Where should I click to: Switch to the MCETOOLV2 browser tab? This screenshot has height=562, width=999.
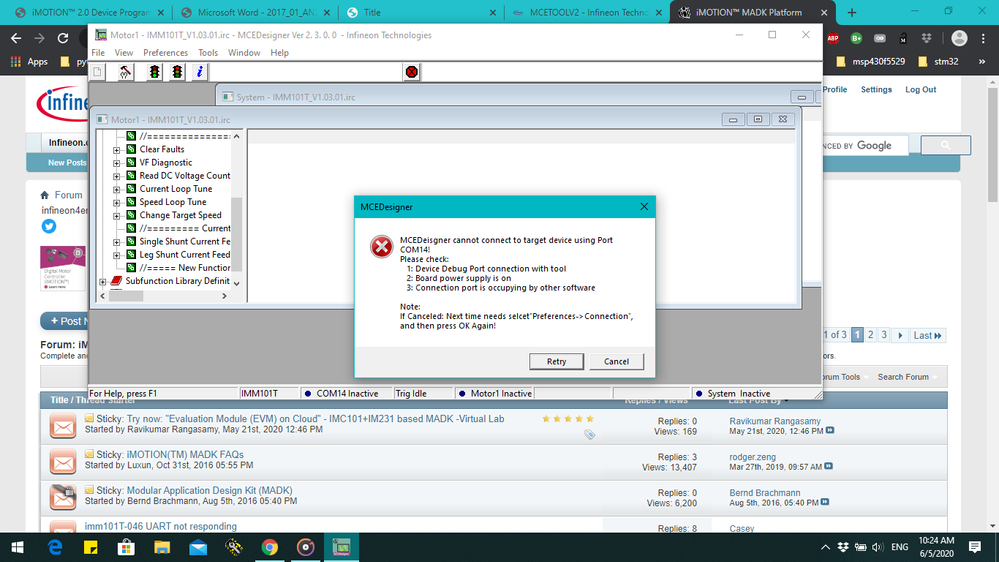click(580, 13)
